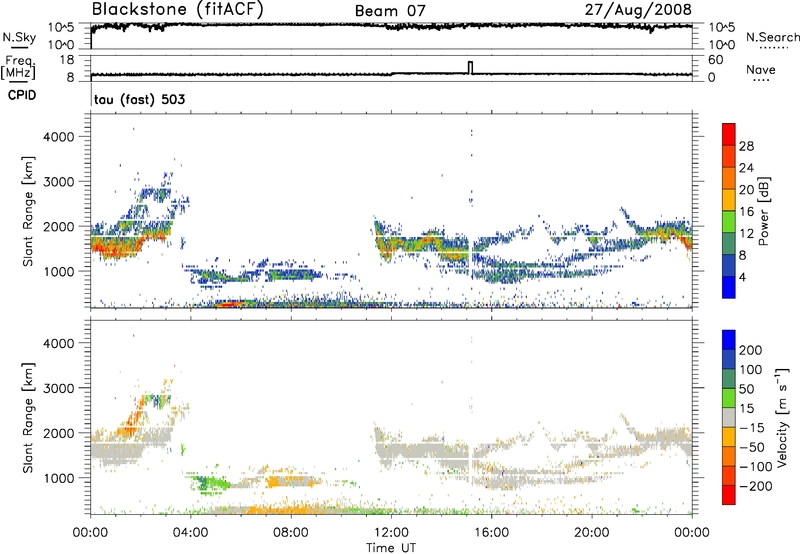Image resolution: width=800 pixels, height=554 pixels.
Task: Click the frequency spike near 15:00 UT
Action: [470, 68]
